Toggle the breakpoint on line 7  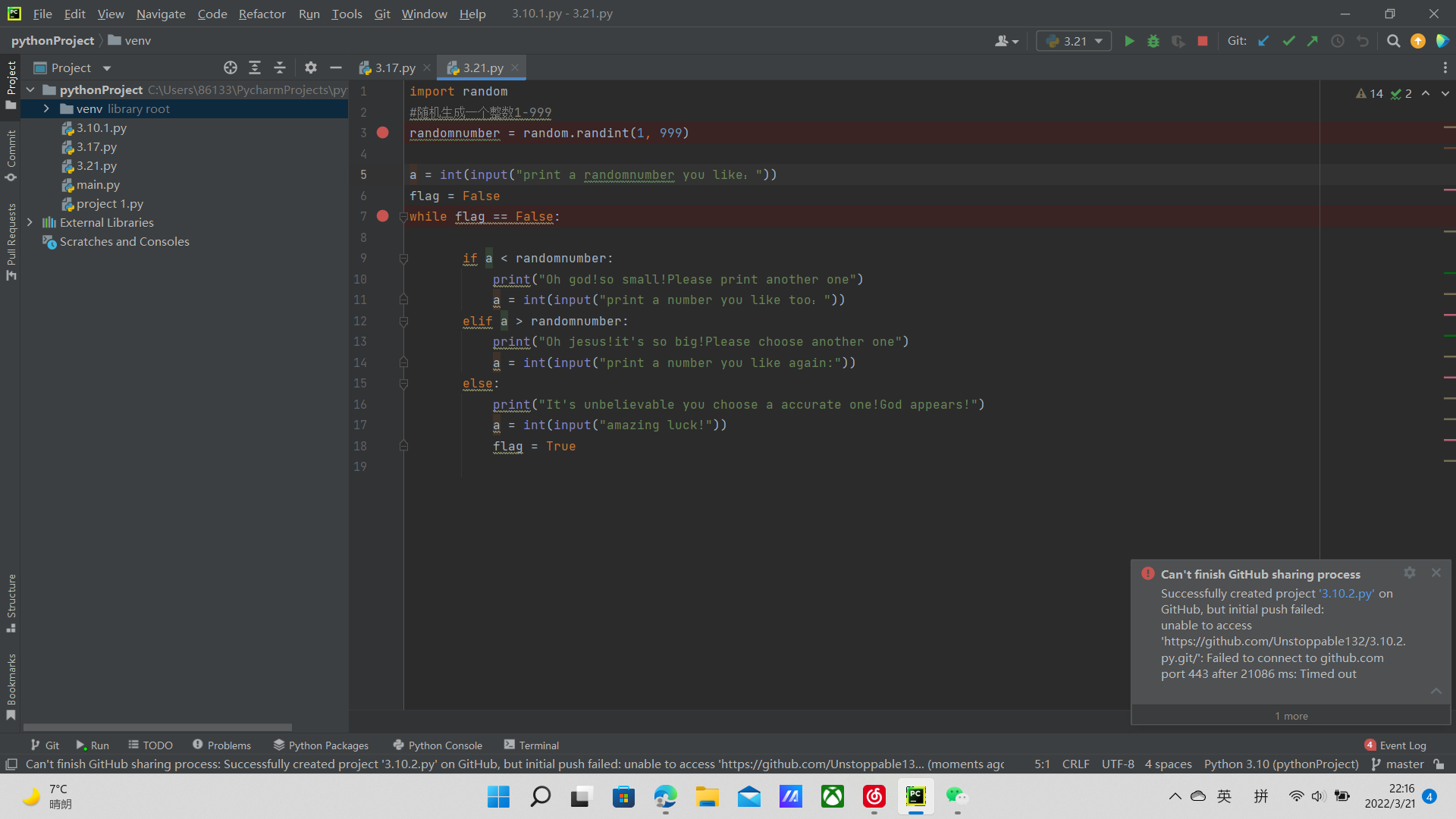tap(383, 216)
